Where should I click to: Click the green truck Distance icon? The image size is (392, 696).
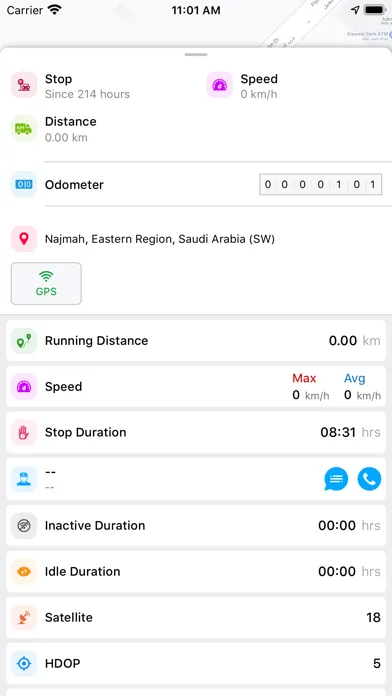pyautogui.click(x=24, y=129)
